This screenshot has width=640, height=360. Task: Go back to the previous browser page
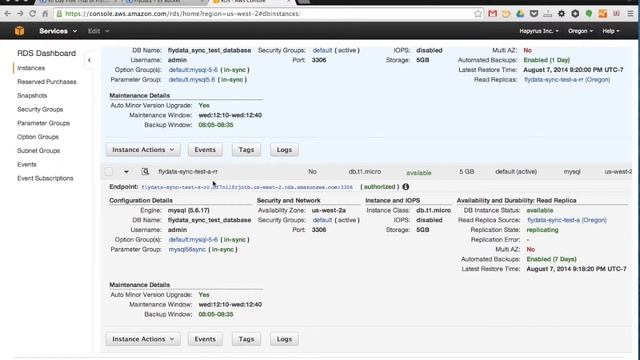coord(8,14)
